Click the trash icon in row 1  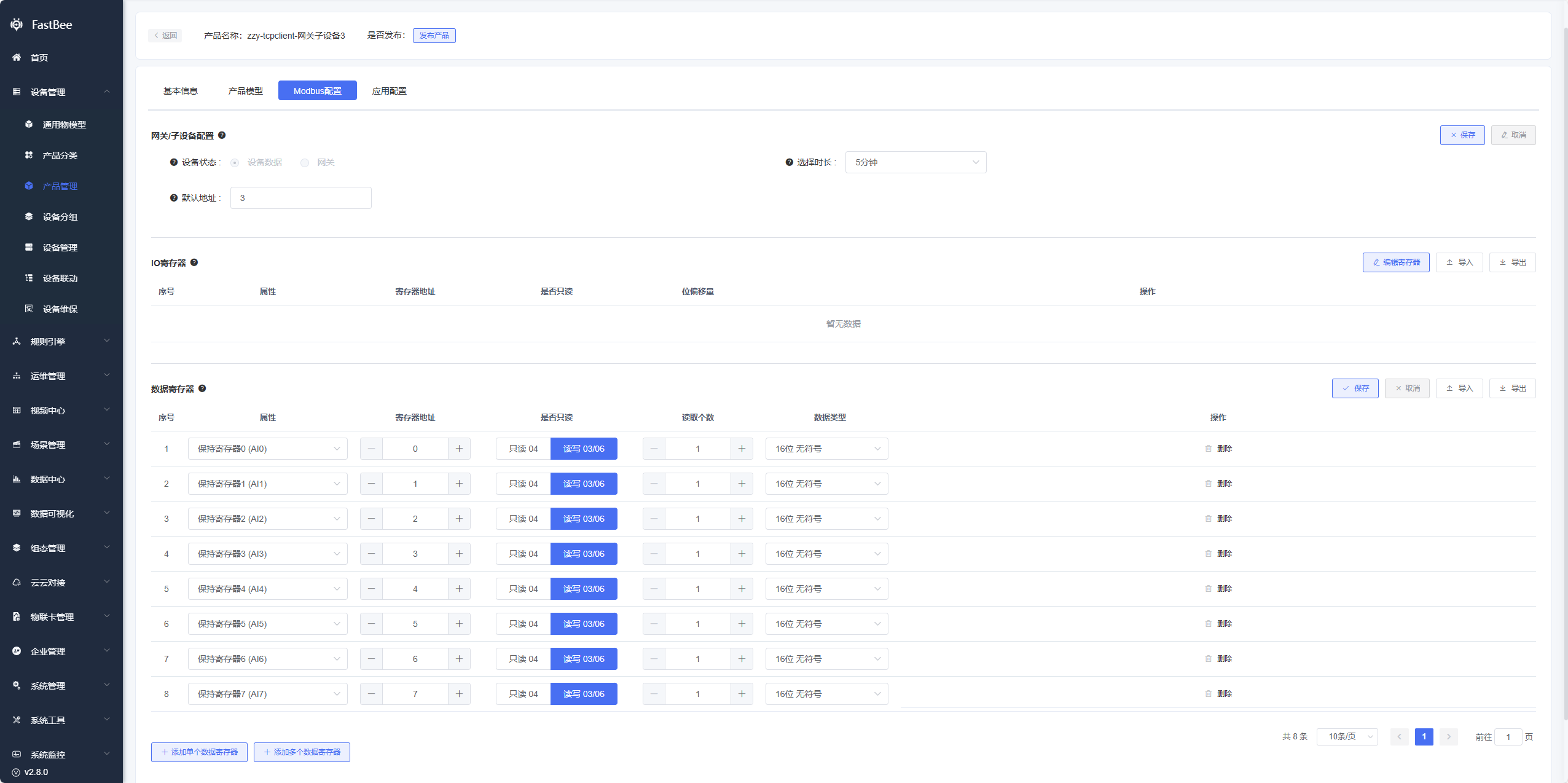[x=1208, y=449]
